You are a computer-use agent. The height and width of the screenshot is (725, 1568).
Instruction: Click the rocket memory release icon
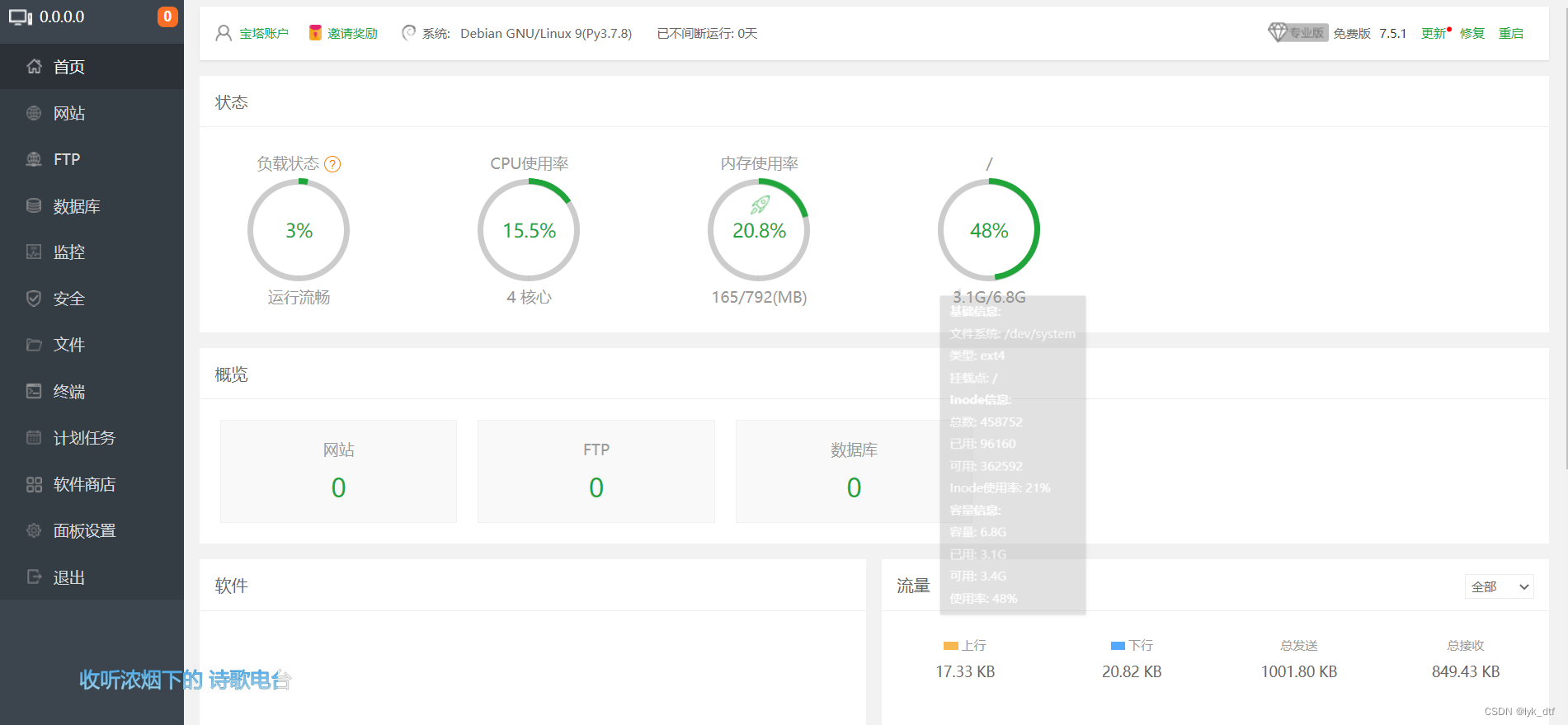(760, 205)
